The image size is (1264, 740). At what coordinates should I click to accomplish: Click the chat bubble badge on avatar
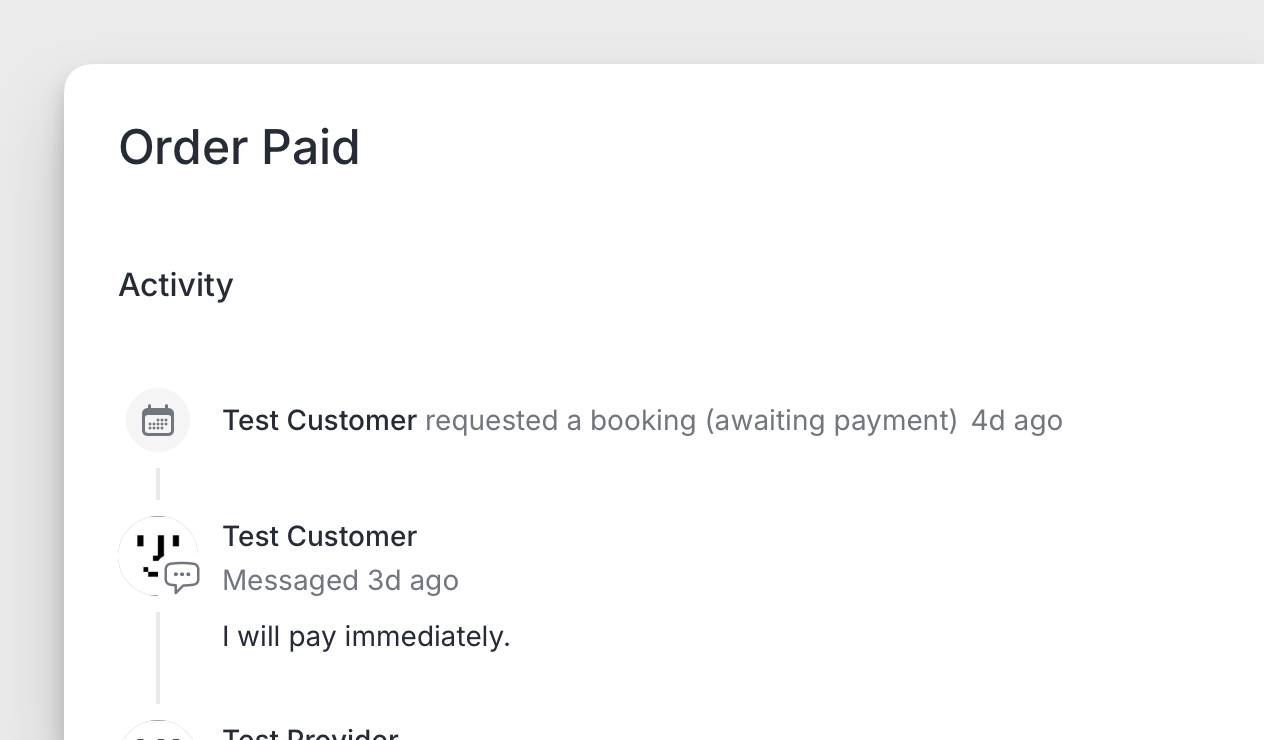[182, 577]
